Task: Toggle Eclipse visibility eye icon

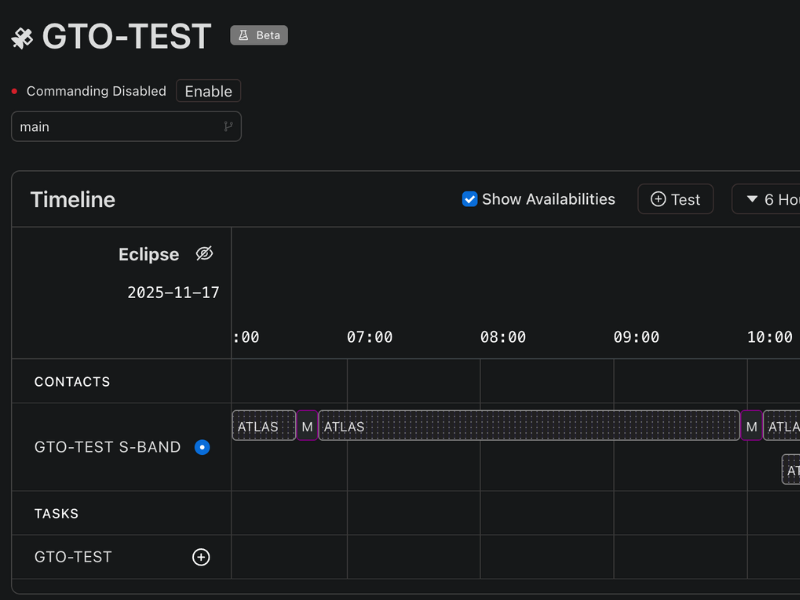Action: 204,254
